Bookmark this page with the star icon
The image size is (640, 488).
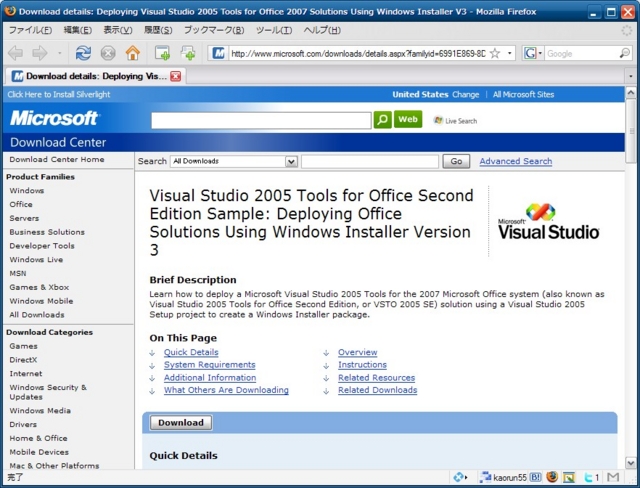495,53
